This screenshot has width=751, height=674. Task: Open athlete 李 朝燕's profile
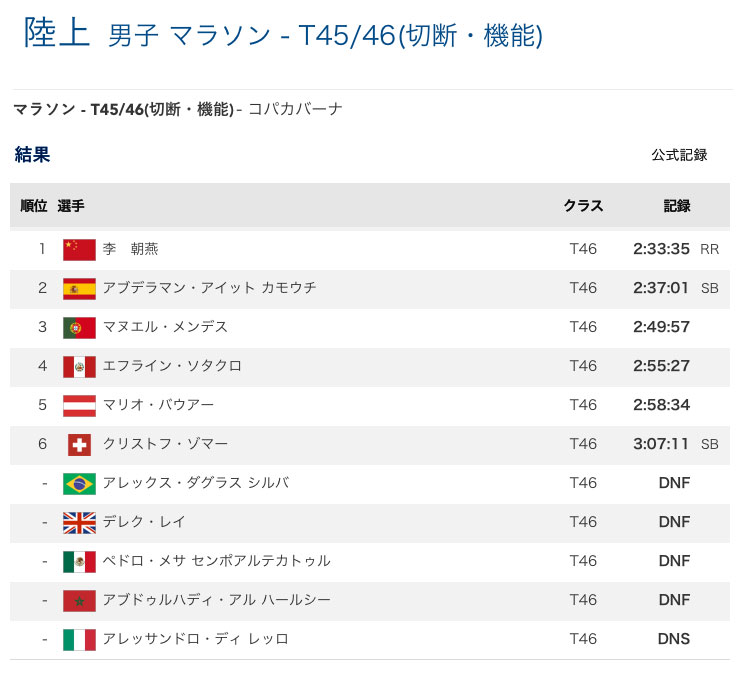click(131, 249)
